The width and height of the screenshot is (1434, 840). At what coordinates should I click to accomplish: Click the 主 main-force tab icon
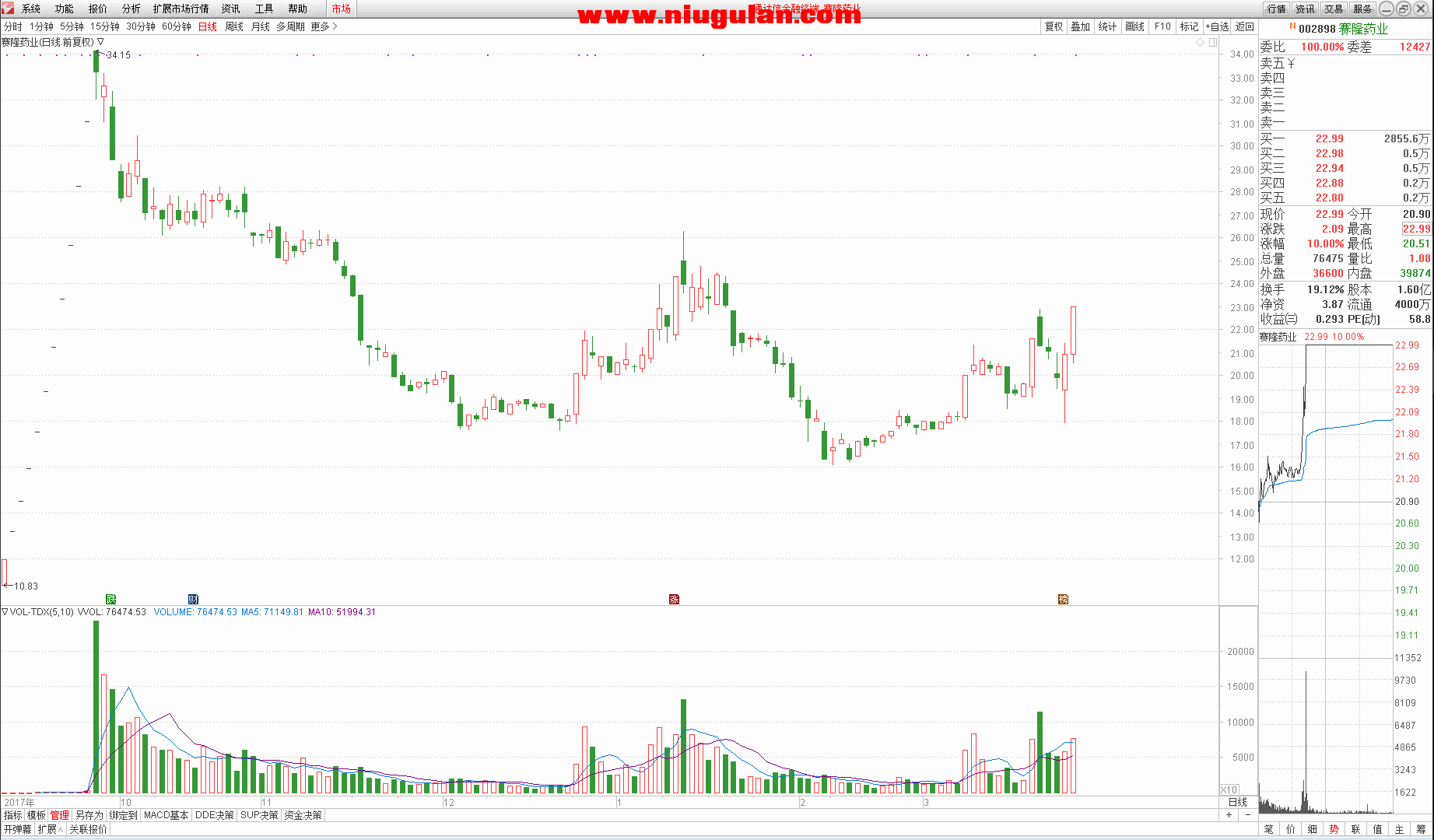coord(1400,830)
